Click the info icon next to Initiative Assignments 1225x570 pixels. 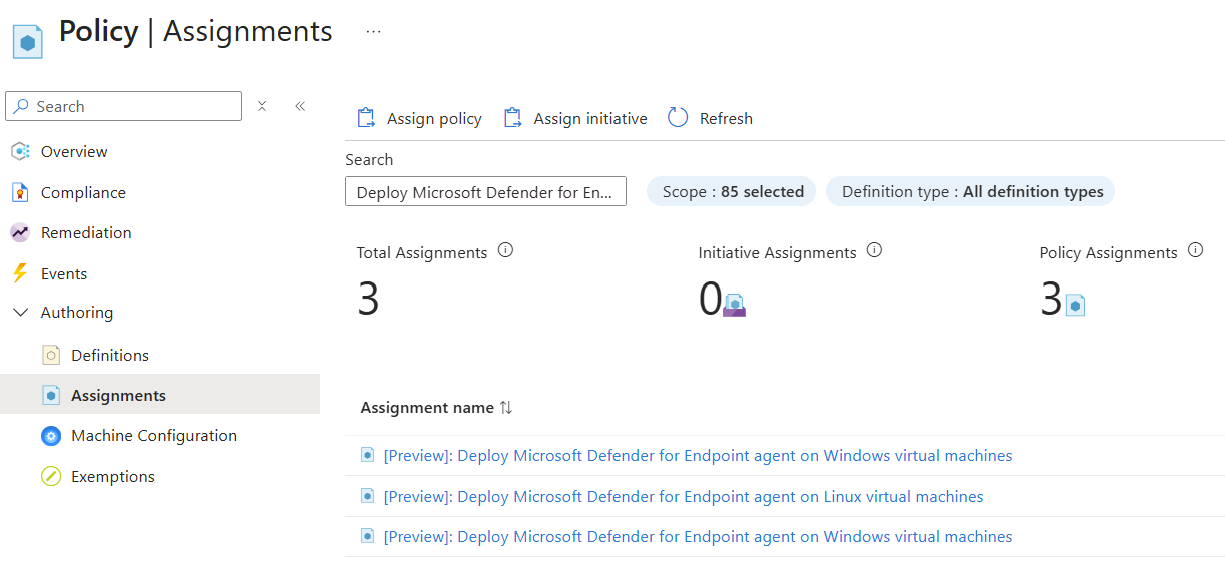pyautogui.click(x=874, y=251)
